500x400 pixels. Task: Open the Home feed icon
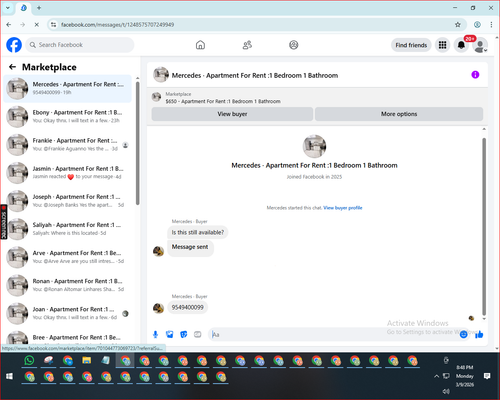pyautogui.click(x=200, y=45)
